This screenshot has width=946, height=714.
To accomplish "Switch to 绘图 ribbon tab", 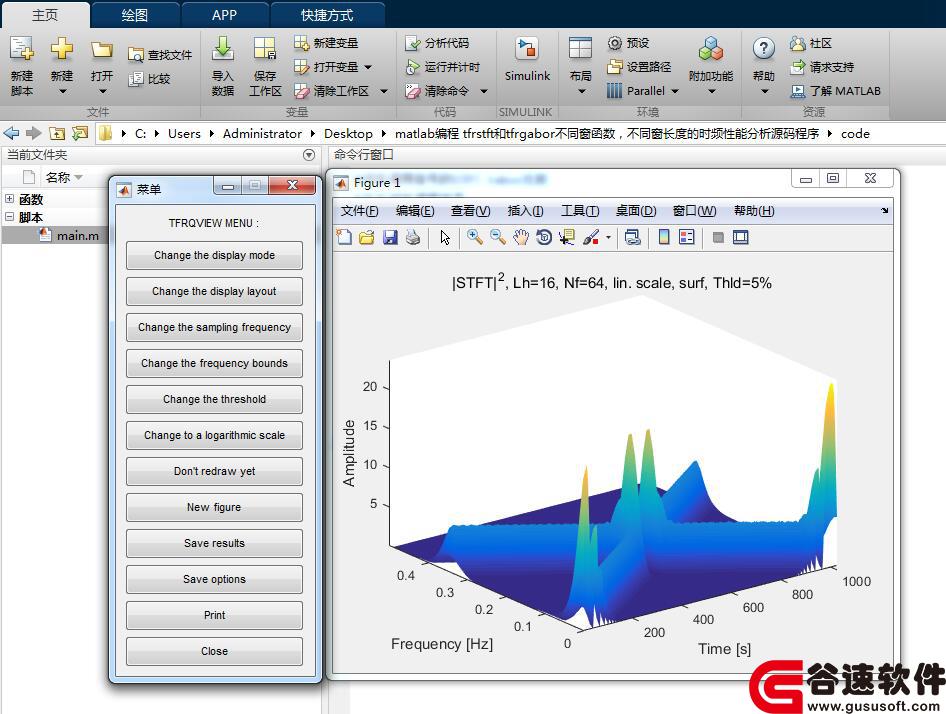I will 135,14.
